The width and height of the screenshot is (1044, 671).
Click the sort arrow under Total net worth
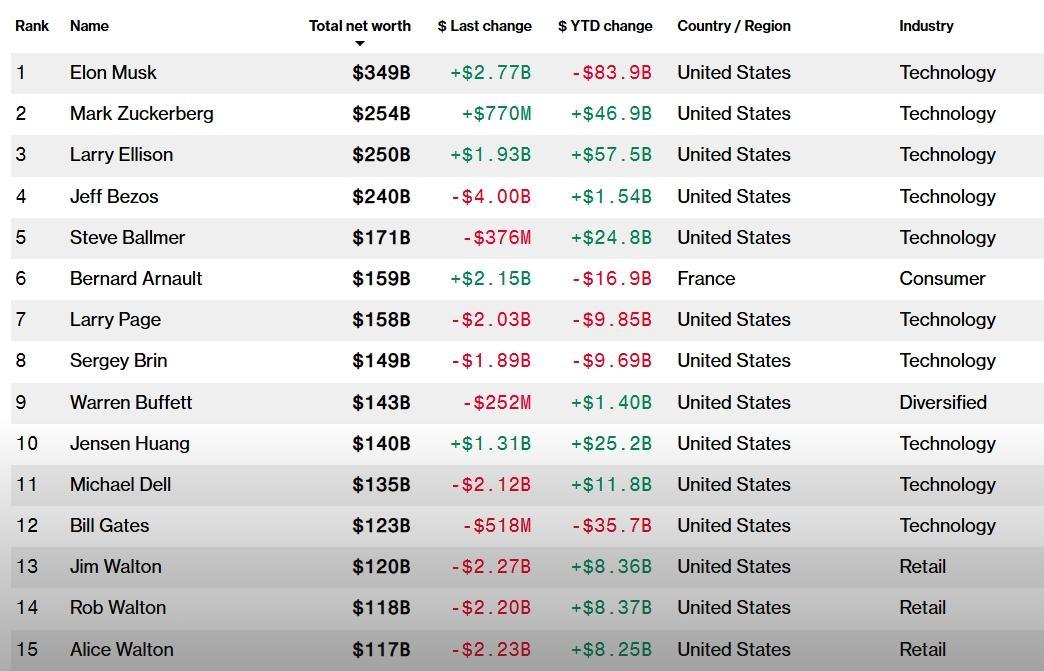360,43
